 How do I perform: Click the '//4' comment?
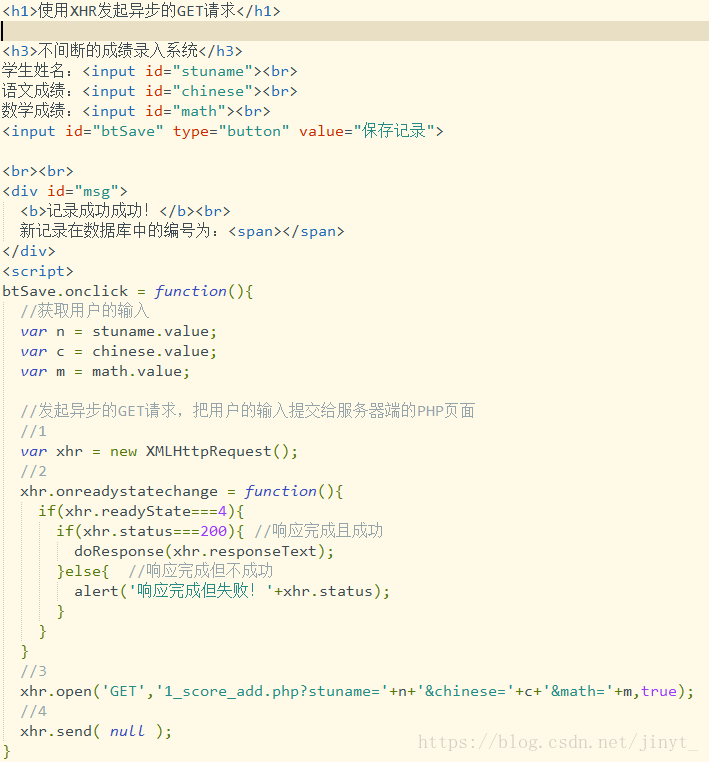pyautogui.click(x=34, y=711)
